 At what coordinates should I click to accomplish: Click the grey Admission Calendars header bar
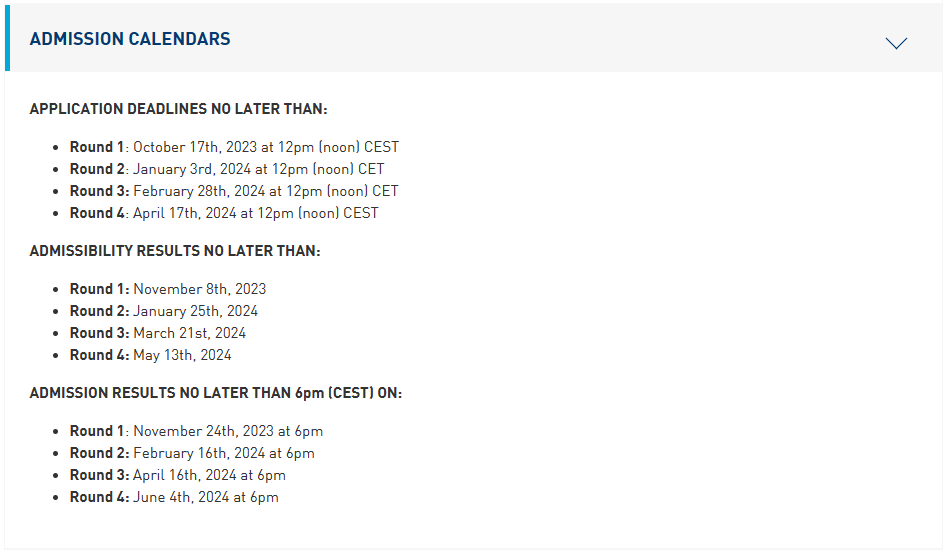click(x=476, y=39)
